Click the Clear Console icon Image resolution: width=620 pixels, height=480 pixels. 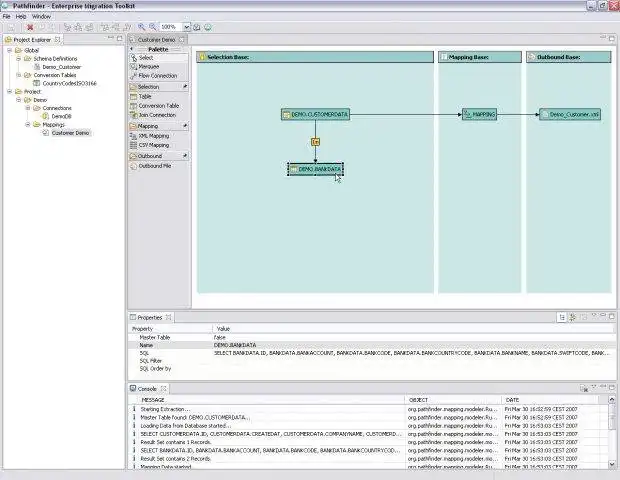click(x=584, y=389)
